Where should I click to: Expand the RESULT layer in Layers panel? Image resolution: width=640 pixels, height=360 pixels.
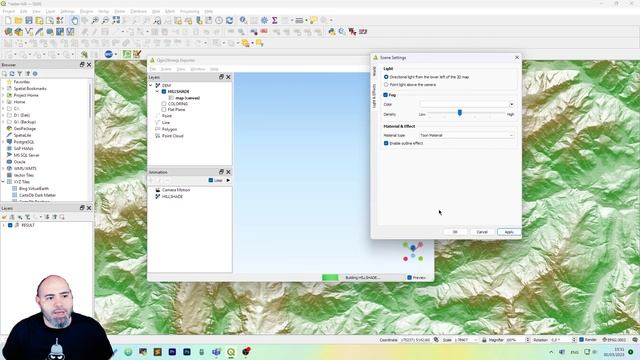click(4, 225)
